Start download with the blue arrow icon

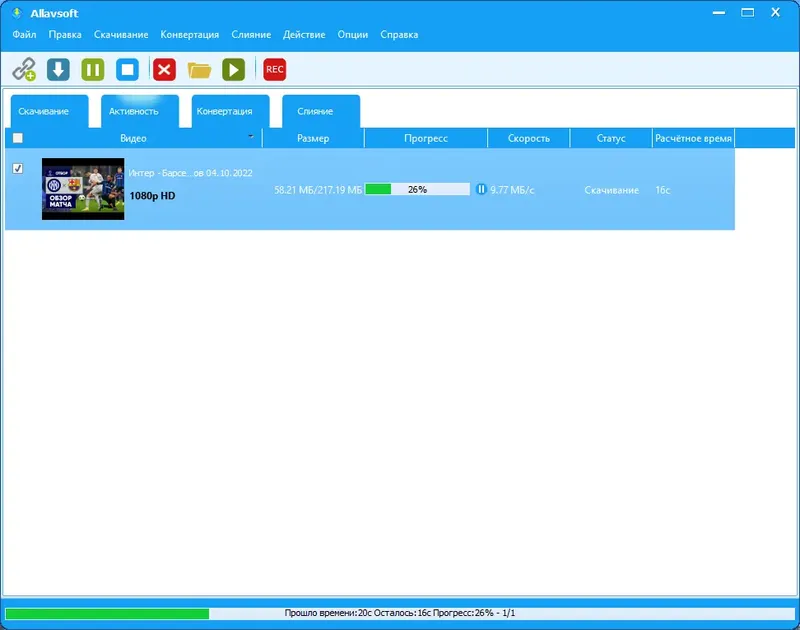(58, 69)
